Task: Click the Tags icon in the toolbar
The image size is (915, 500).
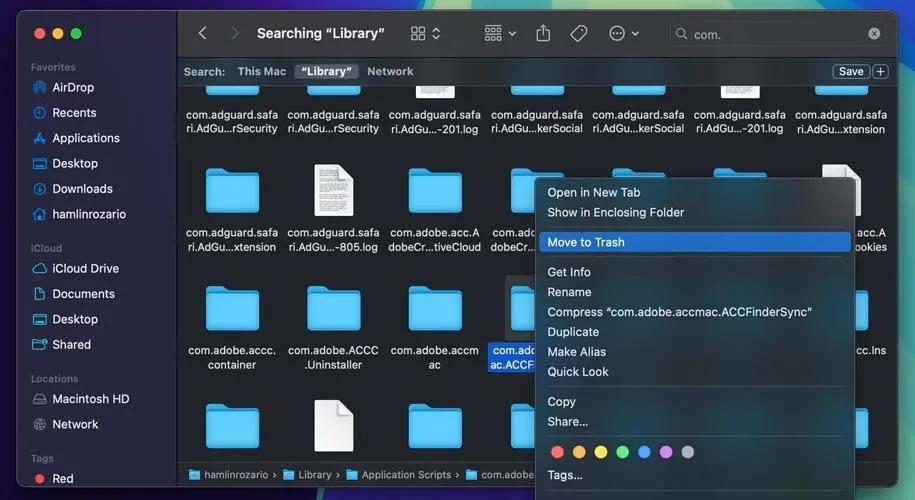Action: pos(578,34)
